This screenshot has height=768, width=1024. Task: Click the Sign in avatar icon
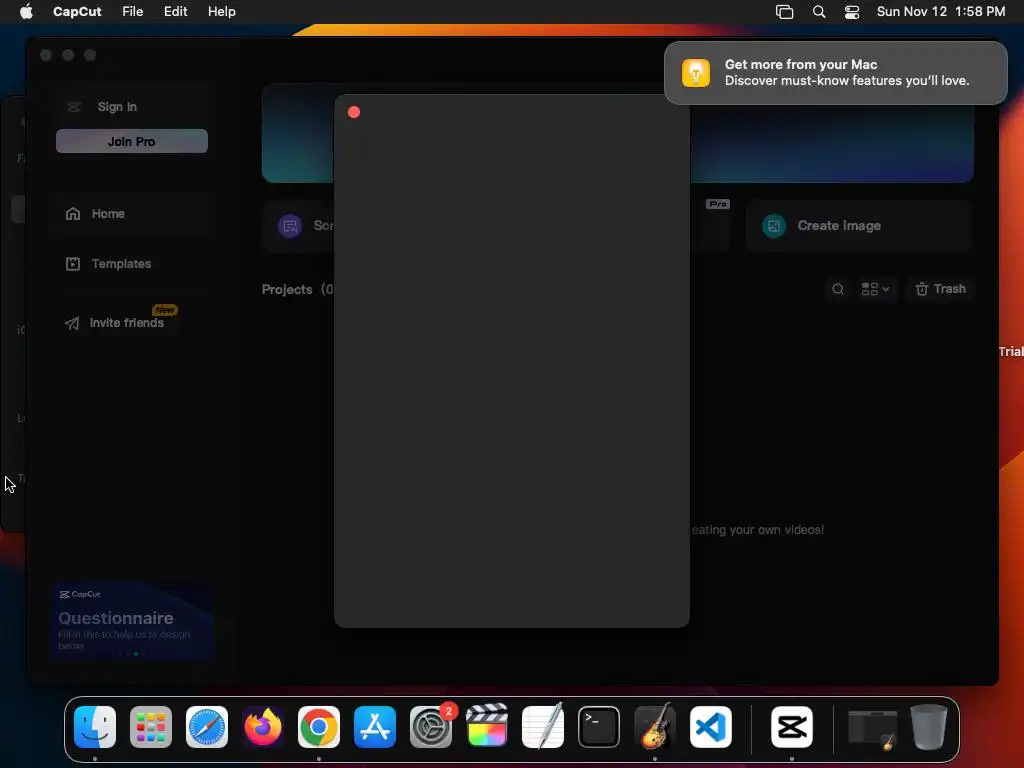[x=74, y=106]
